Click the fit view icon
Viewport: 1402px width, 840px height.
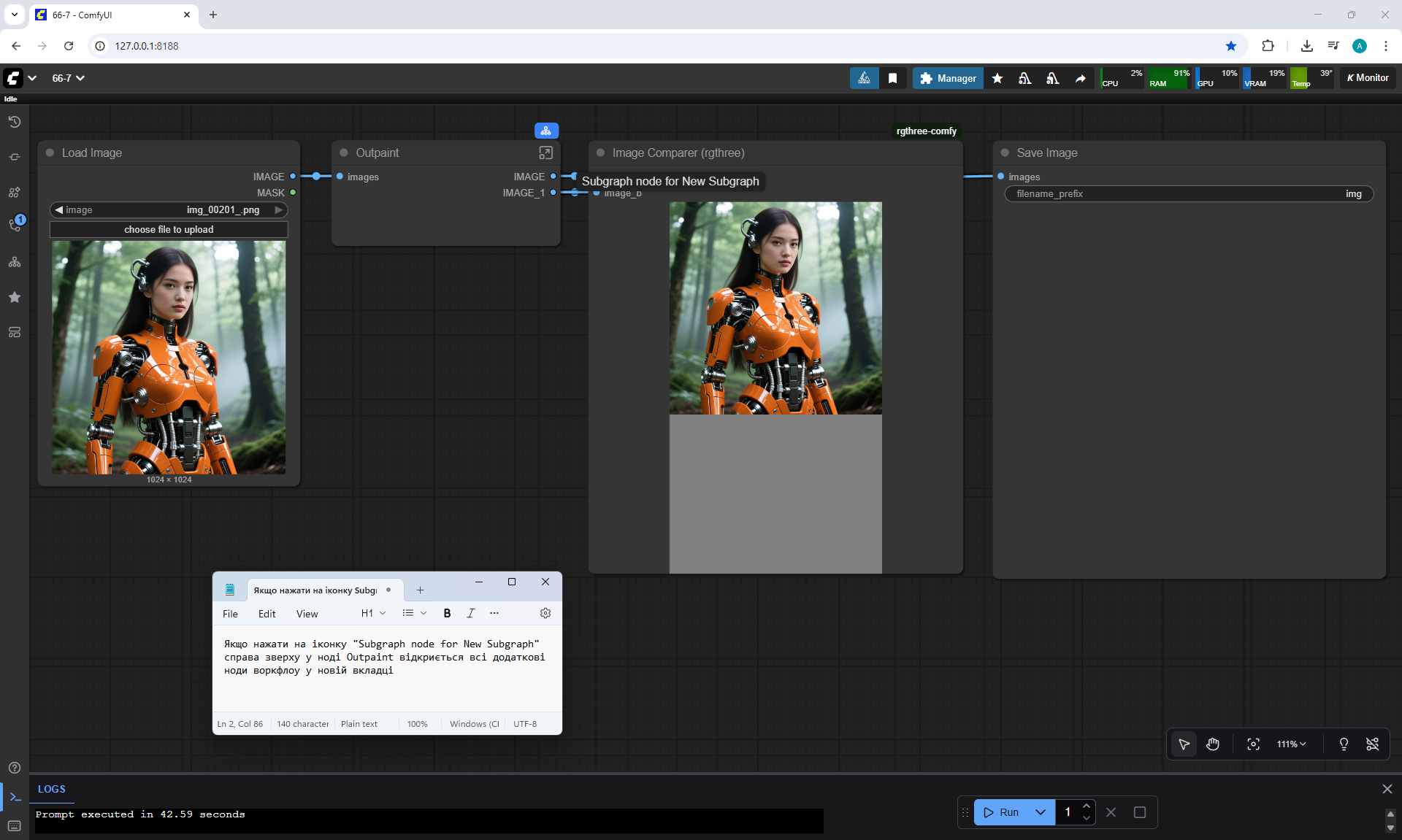(1253, 744)
